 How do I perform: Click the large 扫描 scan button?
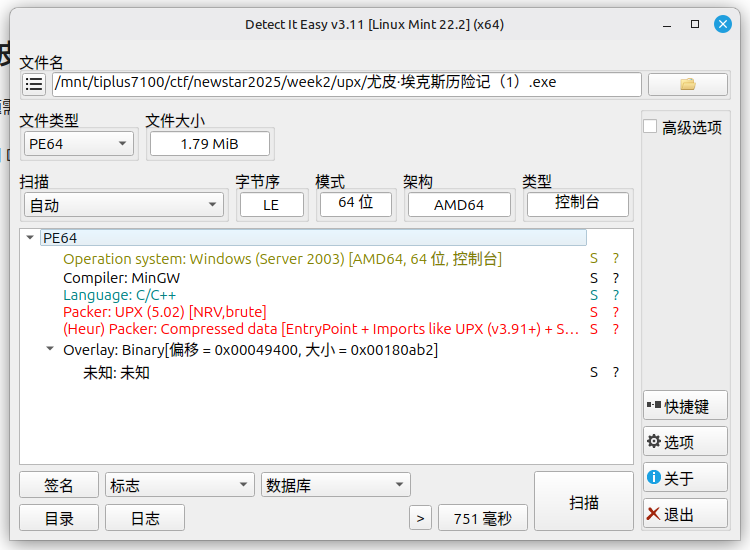coord(584,502)
